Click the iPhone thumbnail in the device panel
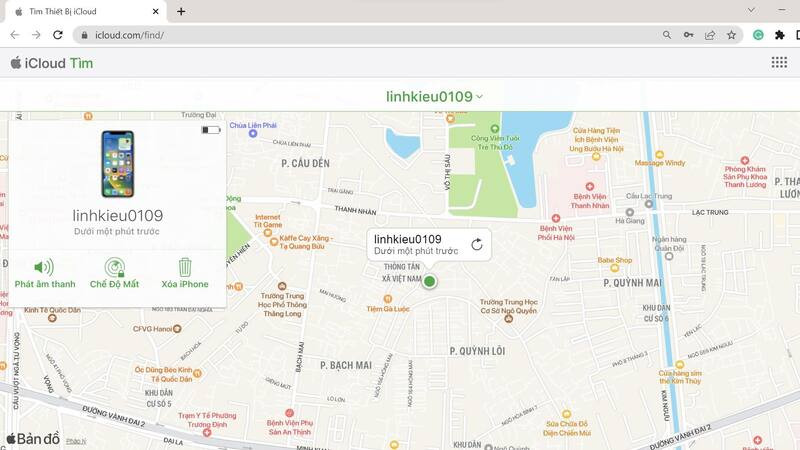 click(x=117, y=164)
